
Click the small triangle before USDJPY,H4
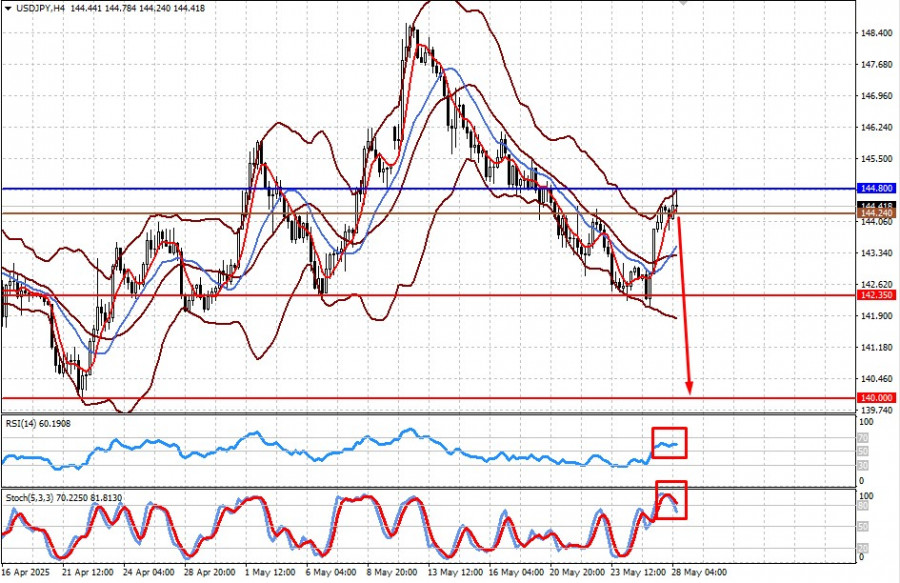point(7,9)
